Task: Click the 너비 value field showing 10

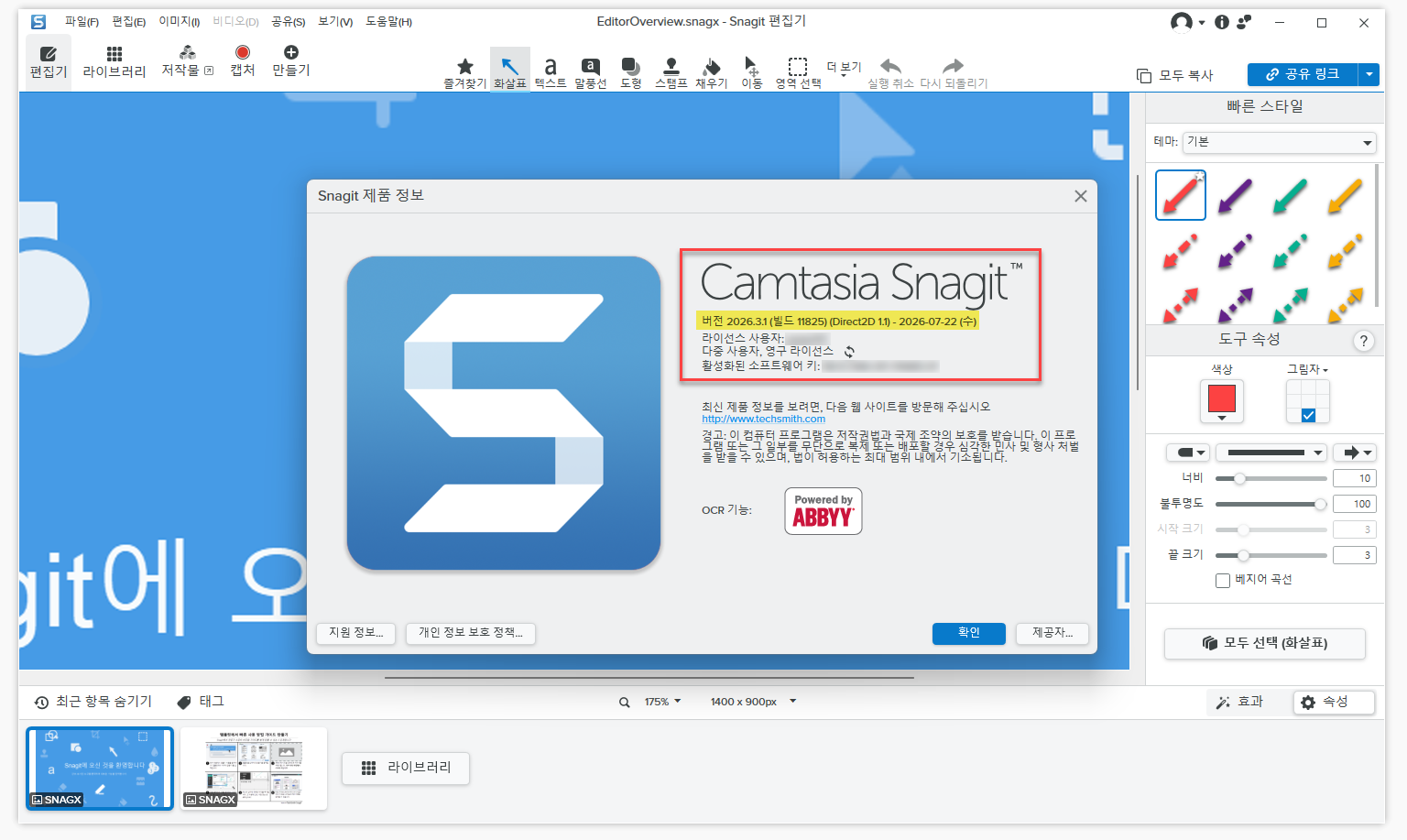Action: point(1355,479)
